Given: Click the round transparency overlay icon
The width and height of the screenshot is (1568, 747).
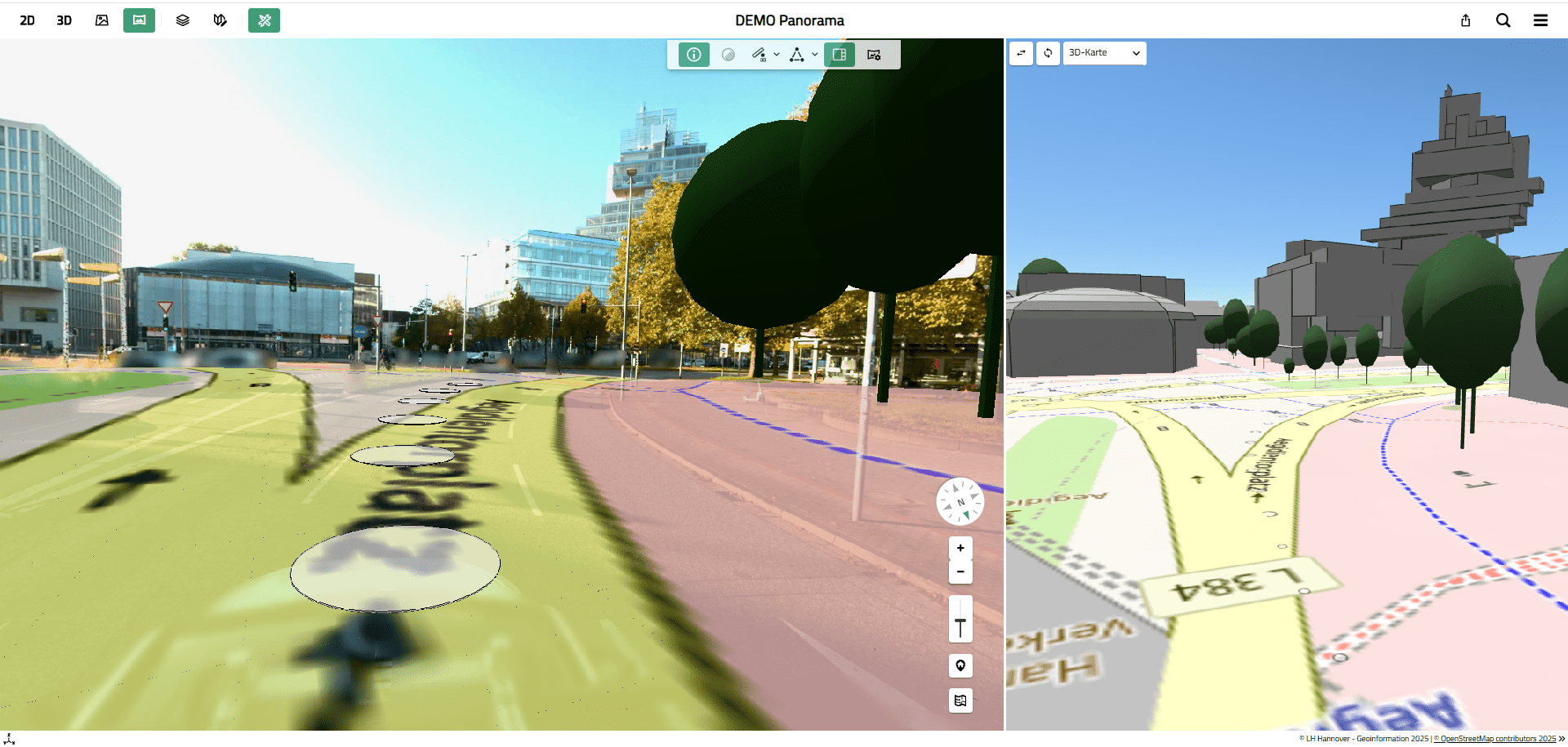Looking at the screenshot, I should click(x=728, y=55).
